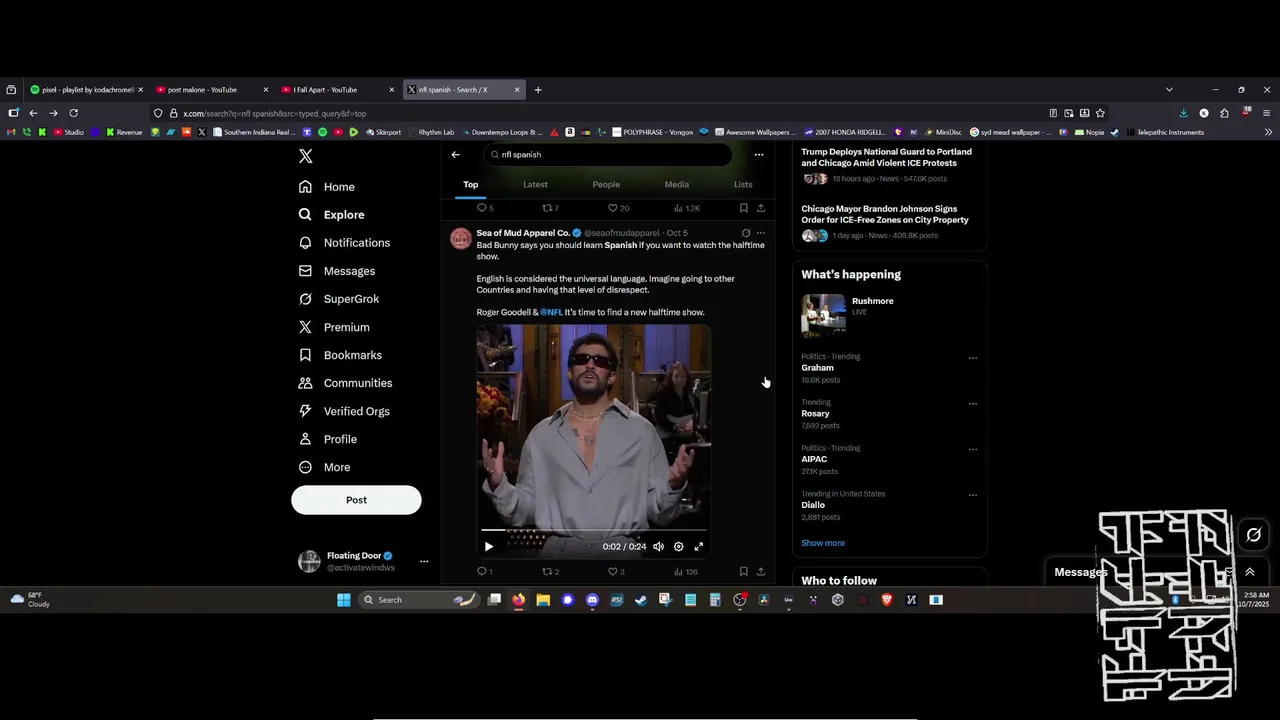Click Windows Start button
Viewport: 1280px width, 720px height.
click(344, 600)
